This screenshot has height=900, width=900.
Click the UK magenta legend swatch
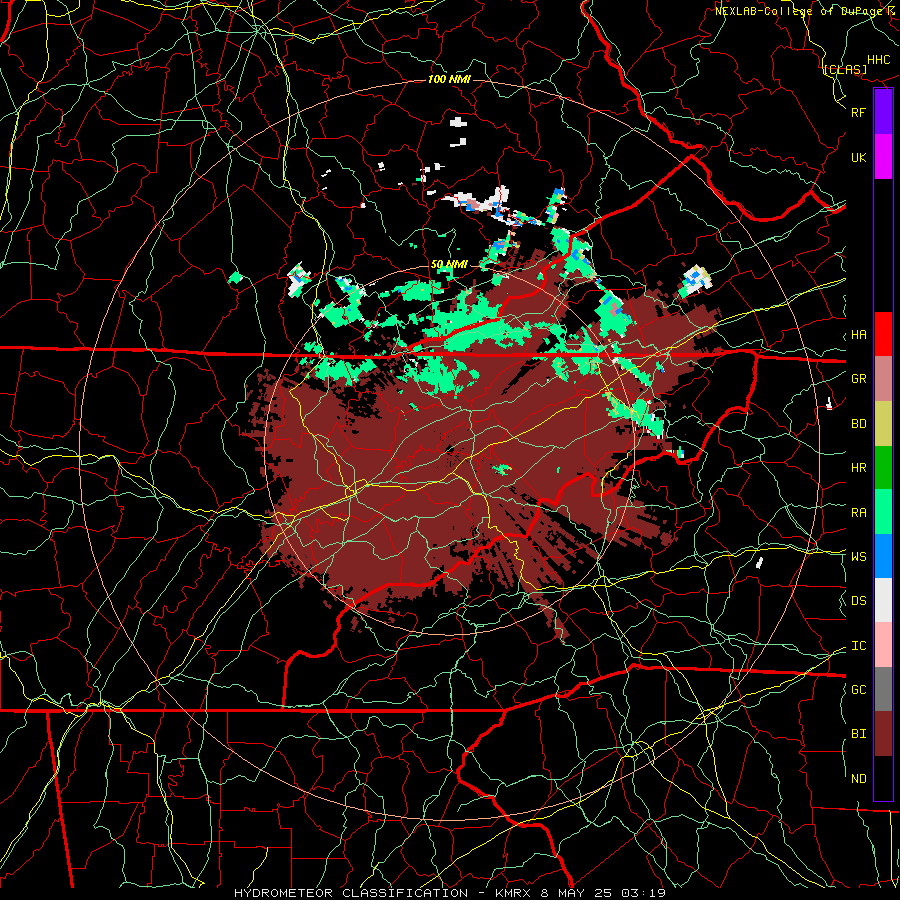tap(883, 157)
